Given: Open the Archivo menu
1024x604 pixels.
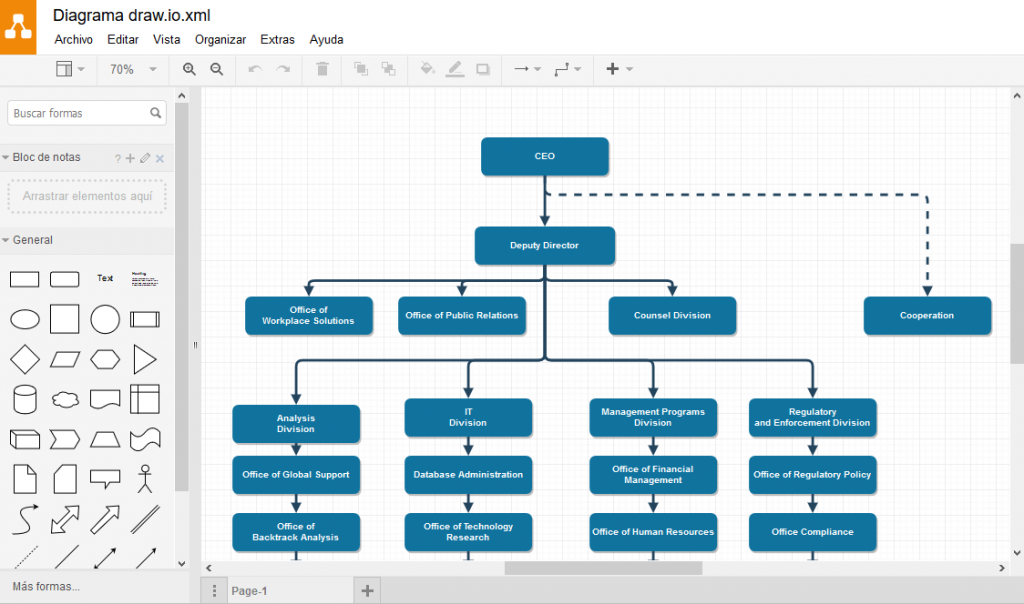Looking at the screenshot, I should pyautogui.click(x=73, y=40).
